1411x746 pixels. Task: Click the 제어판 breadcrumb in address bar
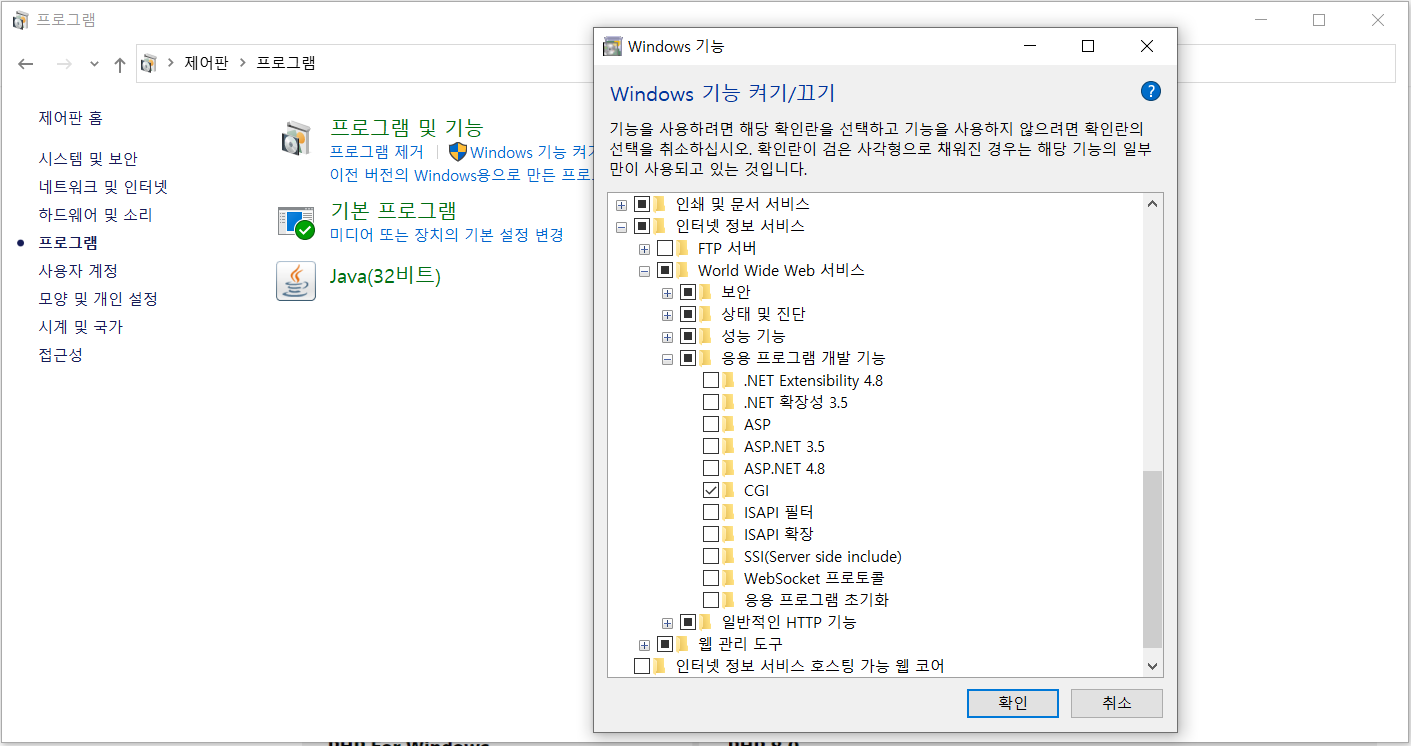[x=207, y=63]
